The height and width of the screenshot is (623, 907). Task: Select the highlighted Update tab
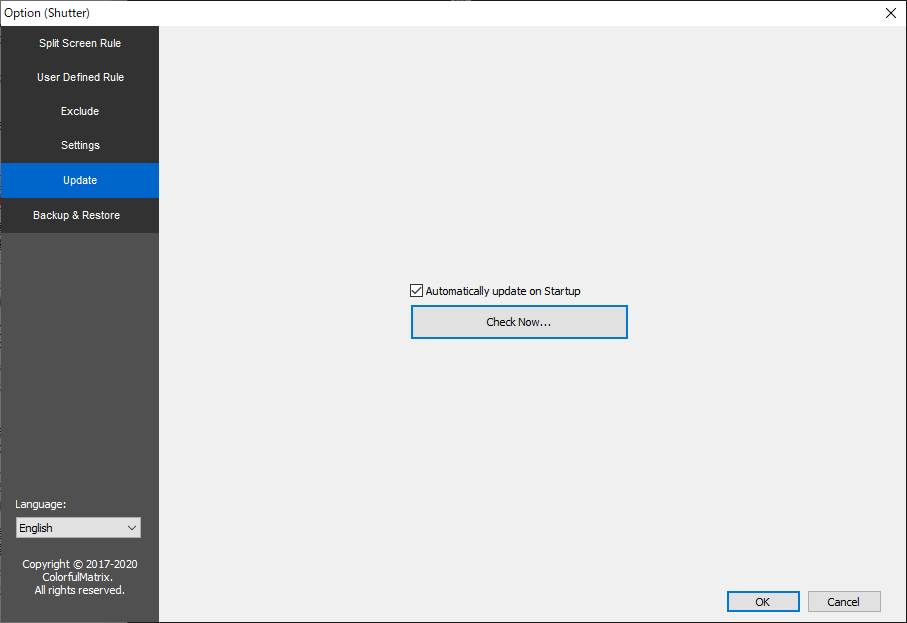tap(80, 180)
